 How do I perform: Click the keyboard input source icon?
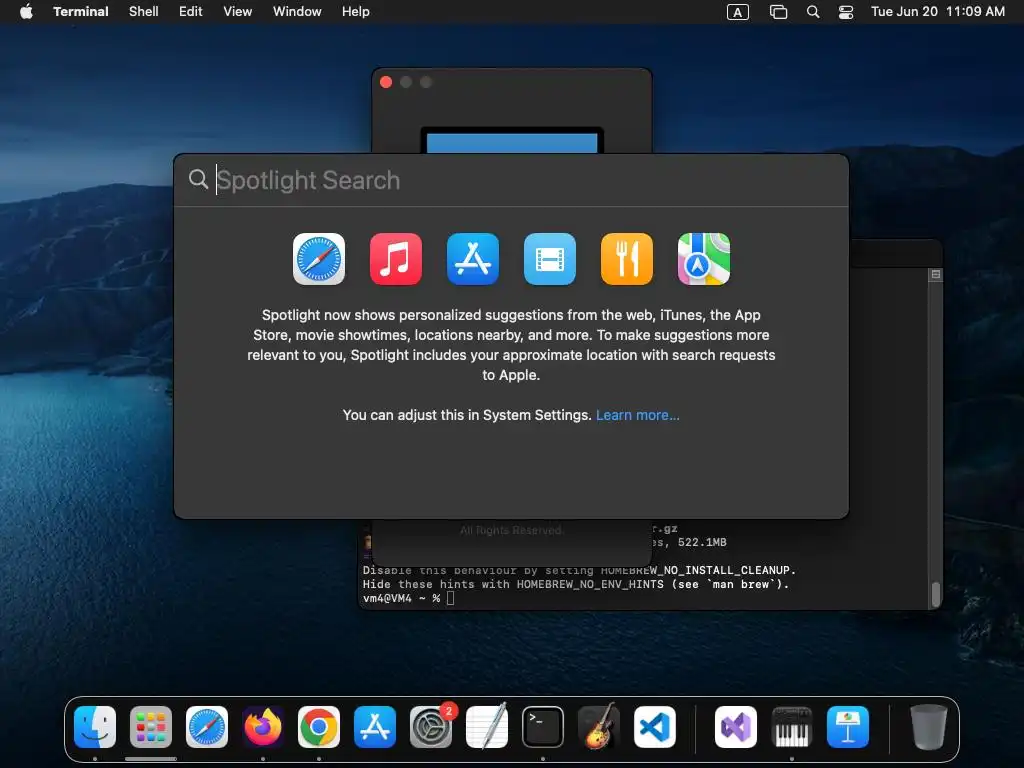[738, 12]
